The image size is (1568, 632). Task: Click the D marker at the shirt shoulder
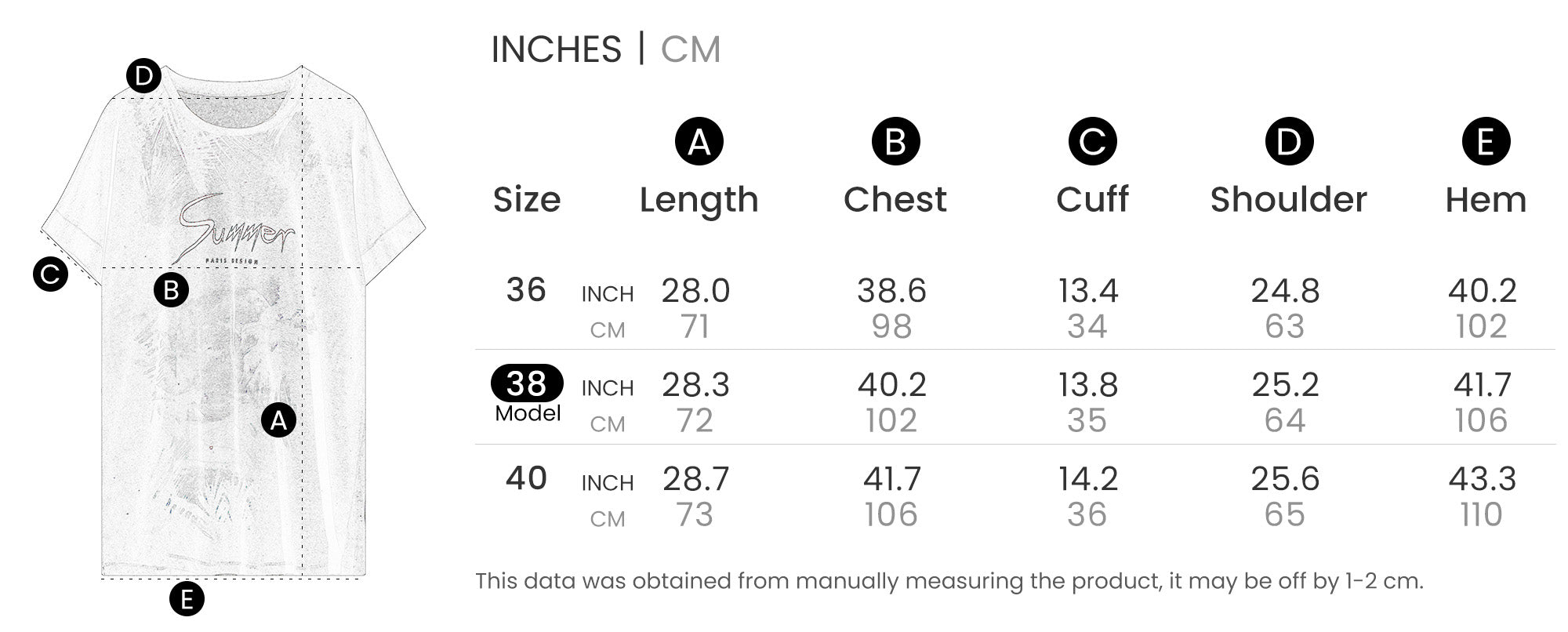tap(143, 77)
